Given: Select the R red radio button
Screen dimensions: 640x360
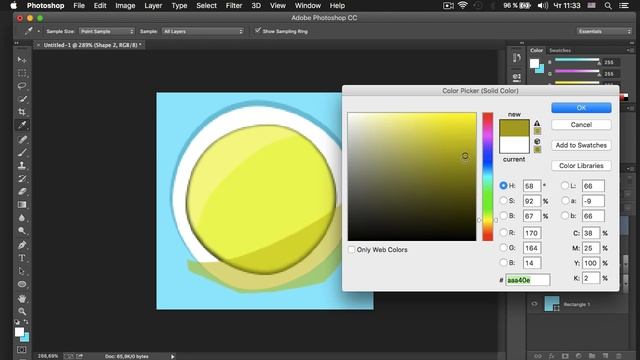Looking at the screenshot, I should tap(503, 233).
